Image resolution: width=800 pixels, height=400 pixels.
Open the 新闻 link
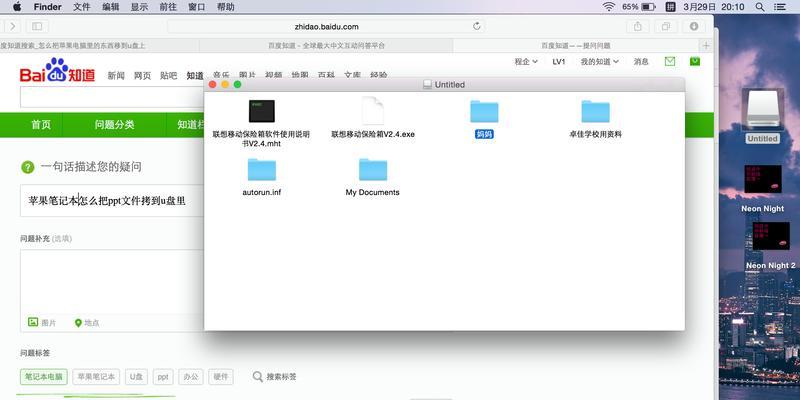click(x=116, y=76)
